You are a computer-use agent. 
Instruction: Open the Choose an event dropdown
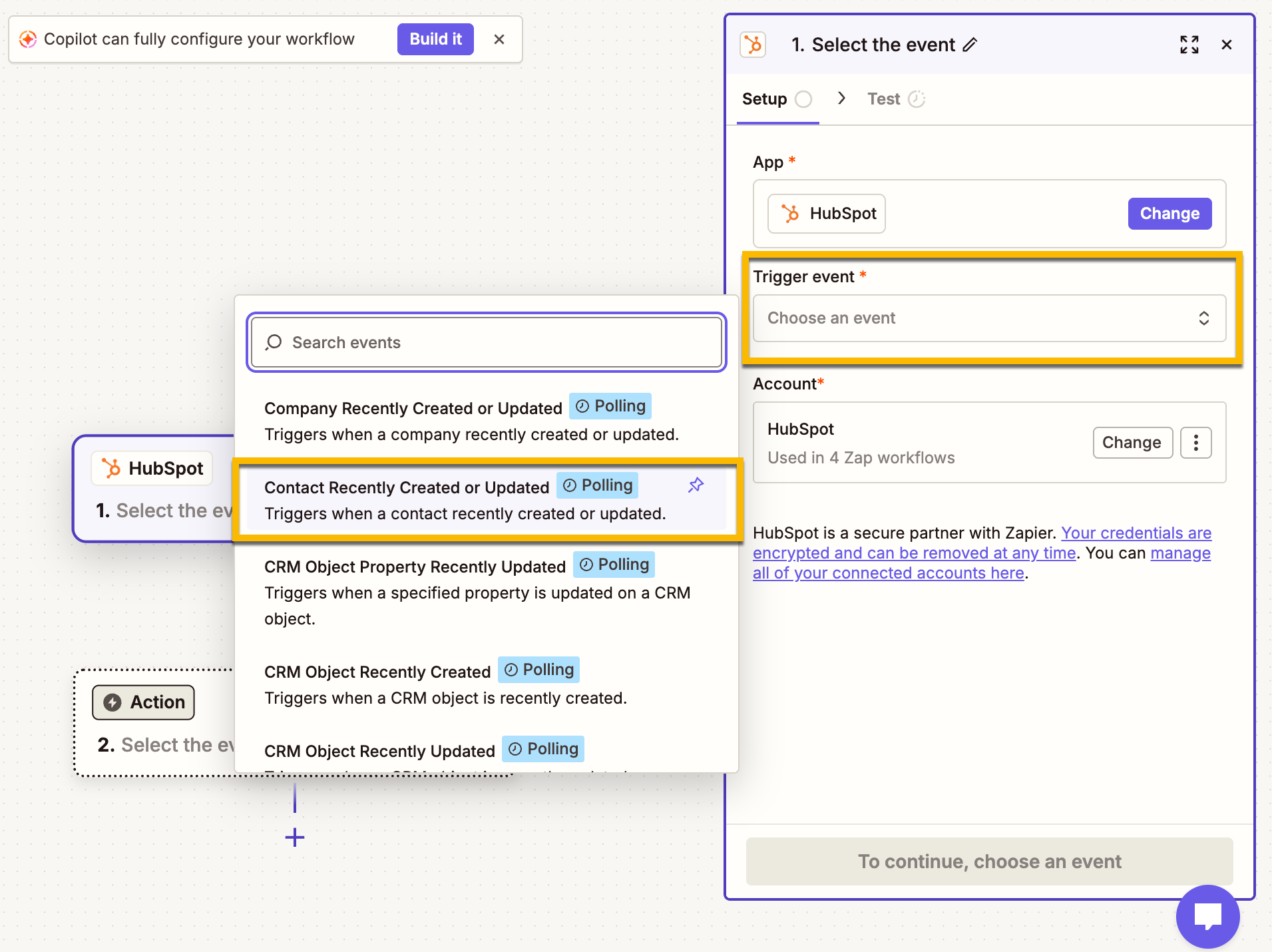click(x=989, y=318)
